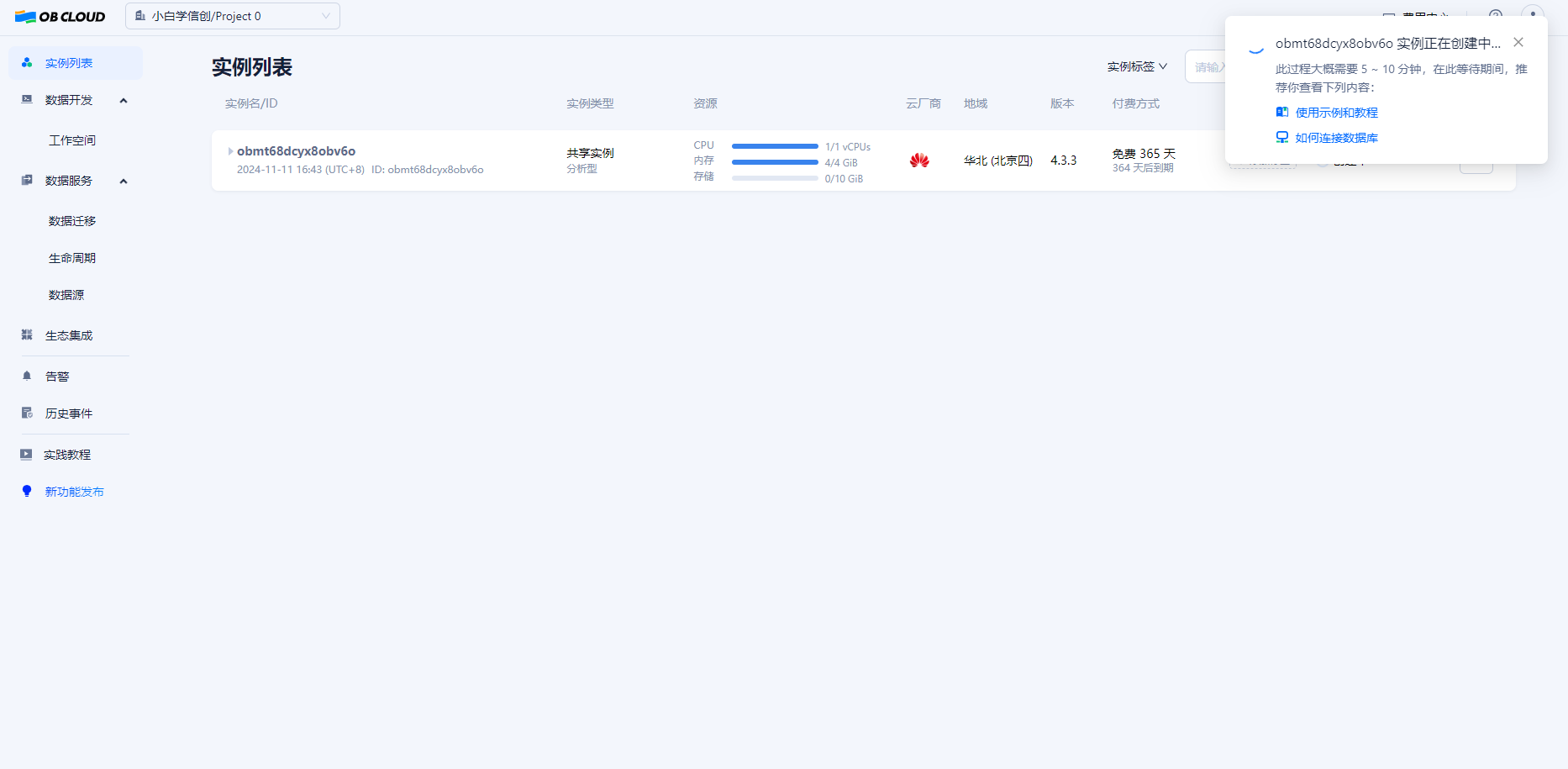Image resolution: width=1568 pixels, height=769 pixels.
Task: Open 工作空间 menu item
Action: click(x=72, y=140)
